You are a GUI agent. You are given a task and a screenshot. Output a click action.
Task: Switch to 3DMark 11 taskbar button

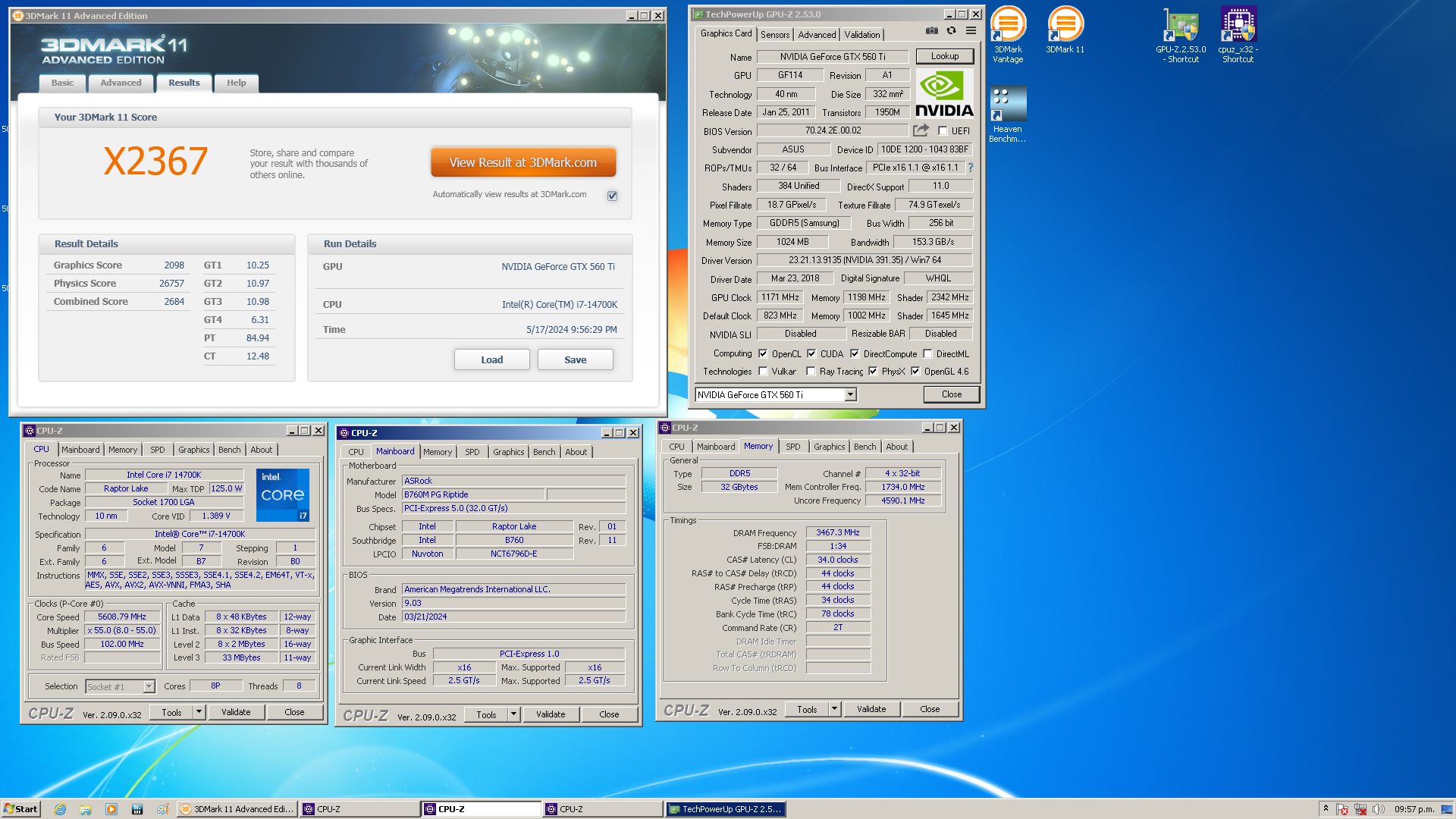pyautogui.click(x=237, y=809)
